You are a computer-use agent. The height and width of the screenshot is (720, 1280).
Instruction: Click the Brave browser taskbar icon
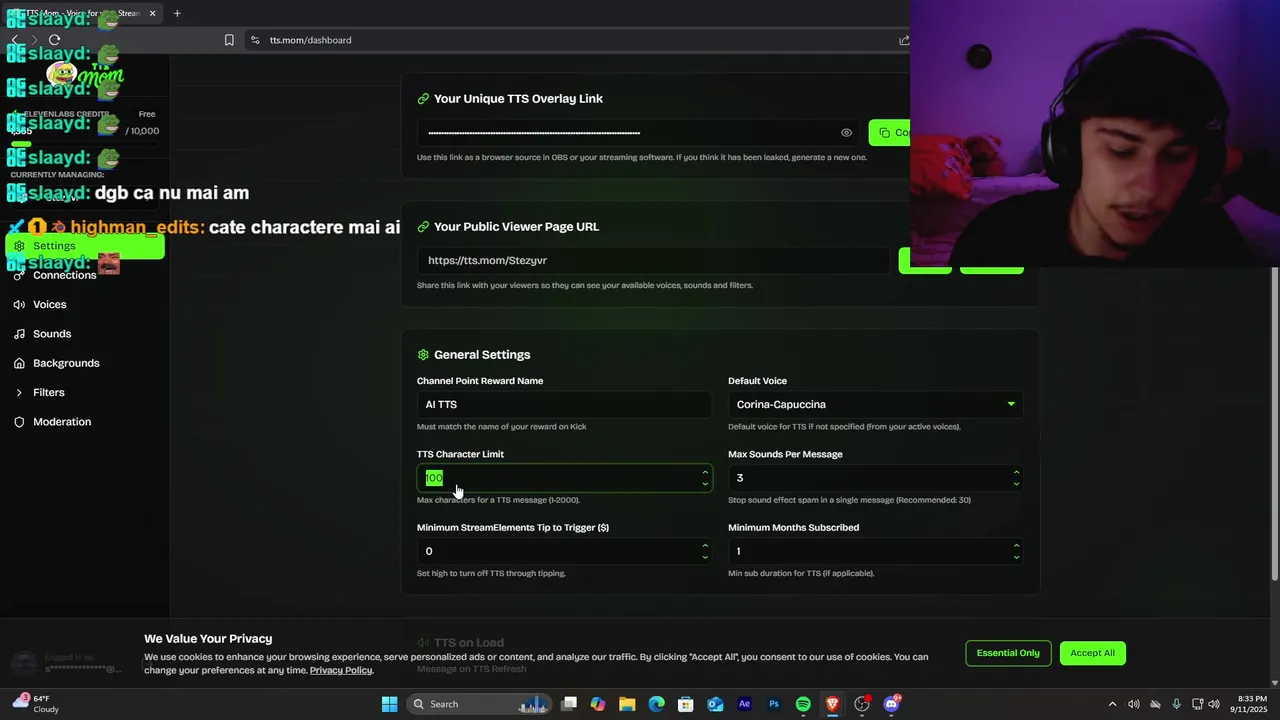(832, 704)
